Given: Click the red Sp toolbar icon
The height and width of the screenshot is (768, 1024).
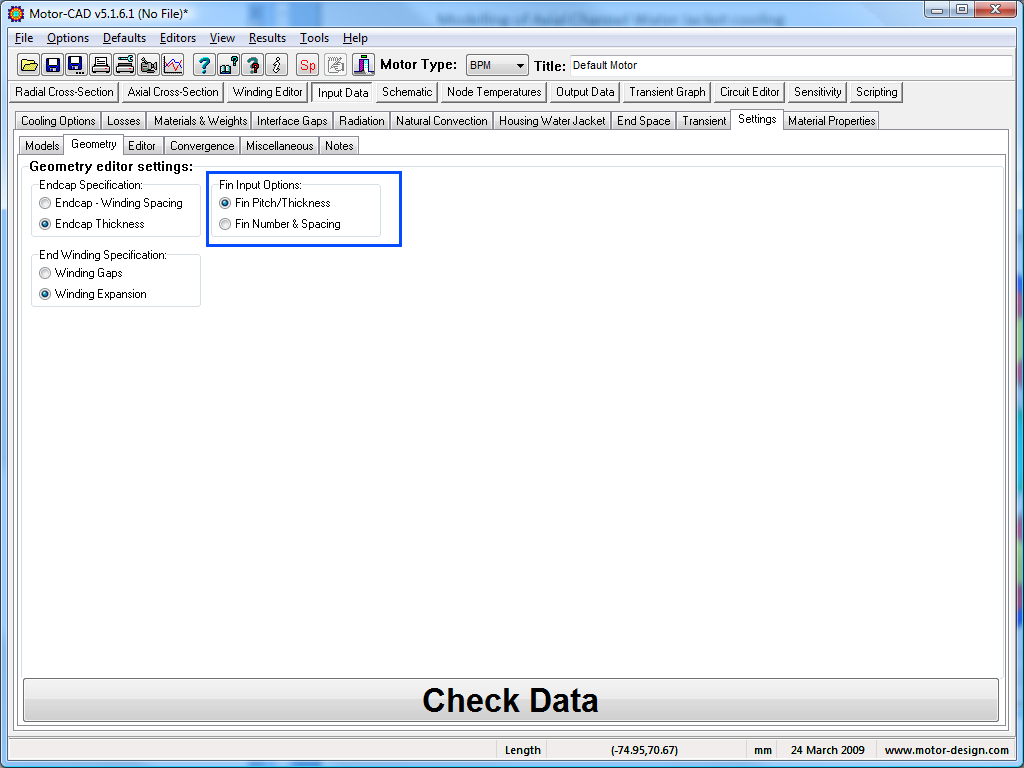Looking at the screenshot, I should tap(308, 65).
